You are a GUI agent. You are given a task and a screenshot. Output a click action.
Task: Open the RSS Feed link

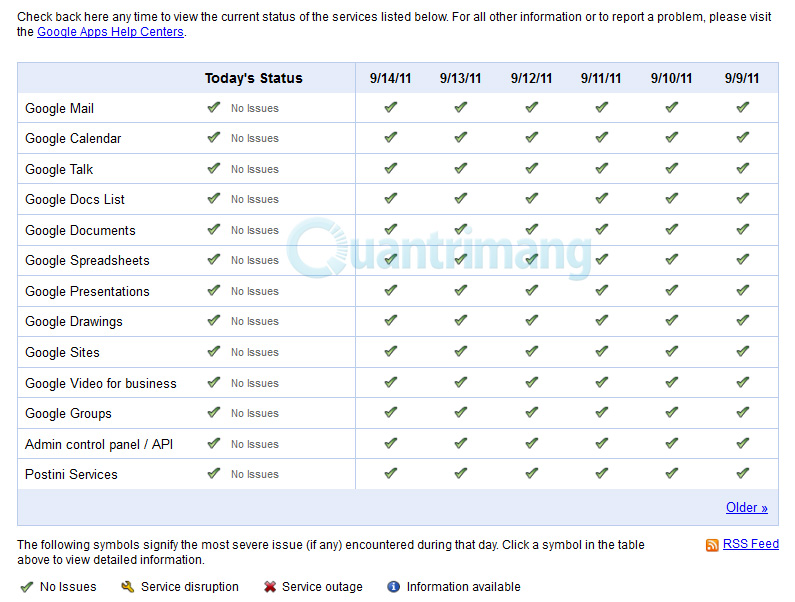click(750, 544)
